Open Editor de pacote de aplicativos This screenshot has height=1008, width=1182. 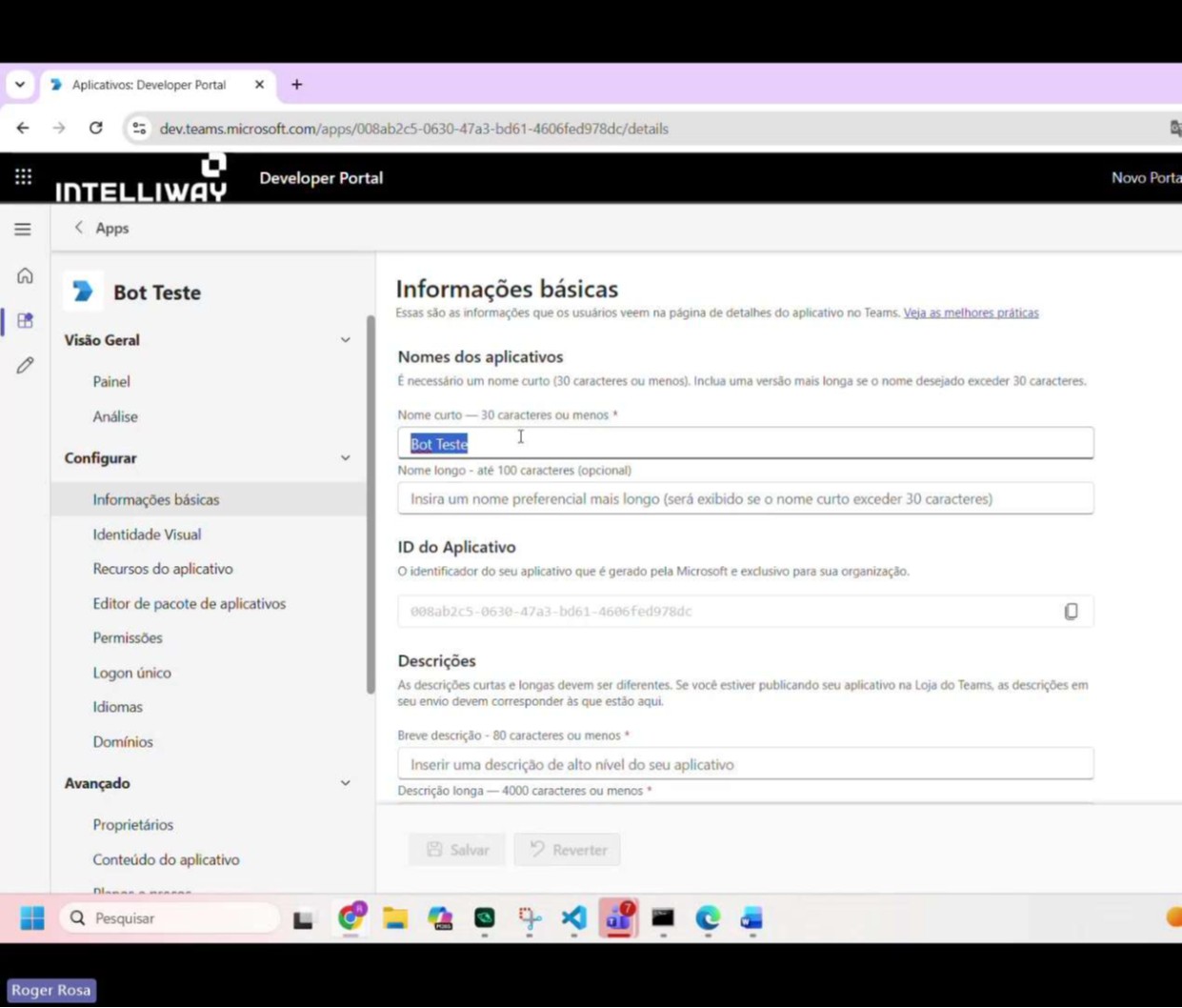190,603
